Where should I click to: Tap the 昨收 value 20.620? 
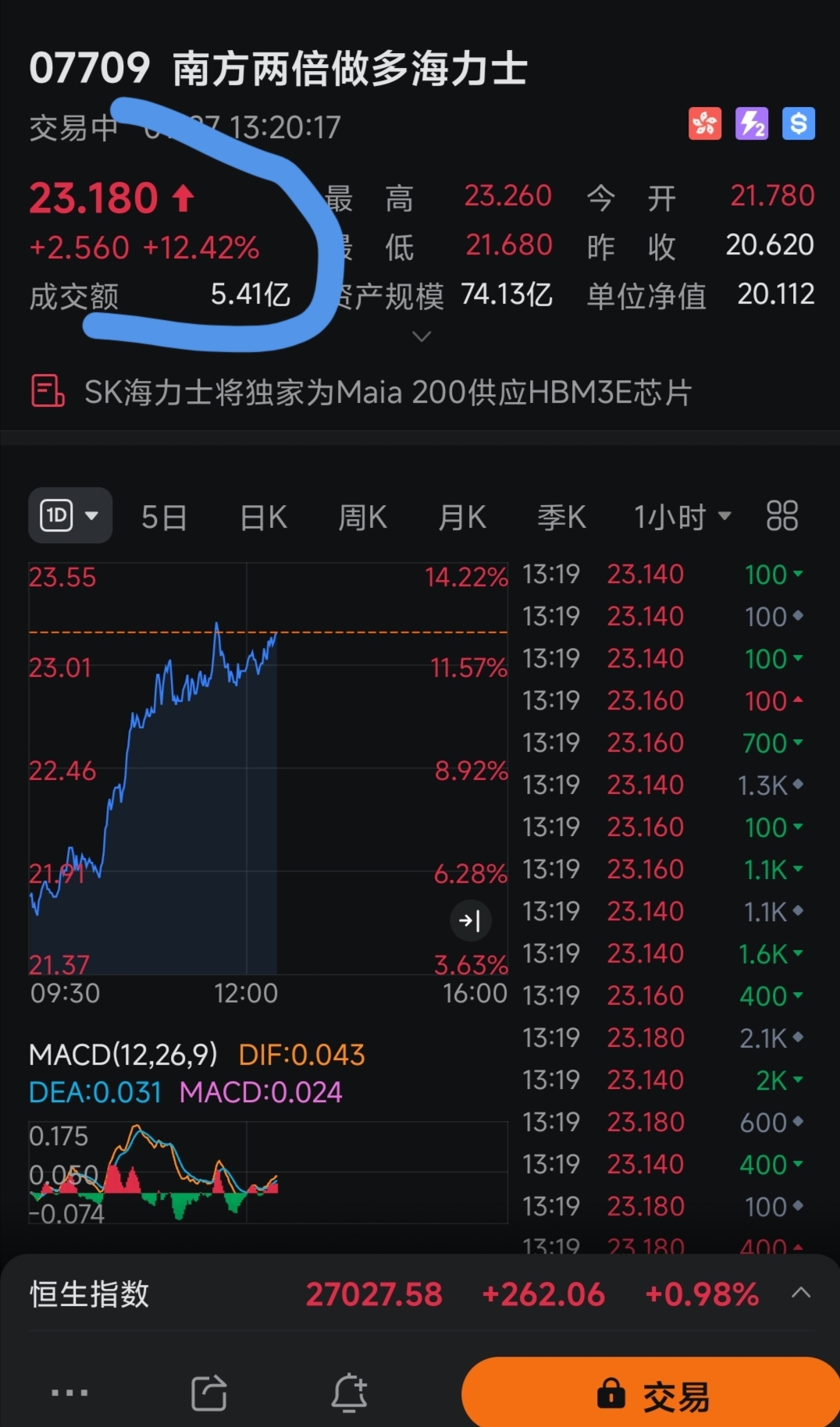[x=770, y=245]
